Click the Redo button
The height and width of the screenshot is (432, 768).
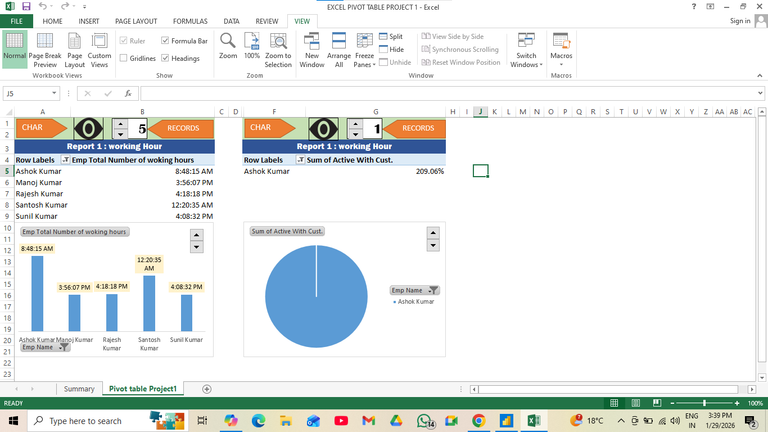pos(65,6)
